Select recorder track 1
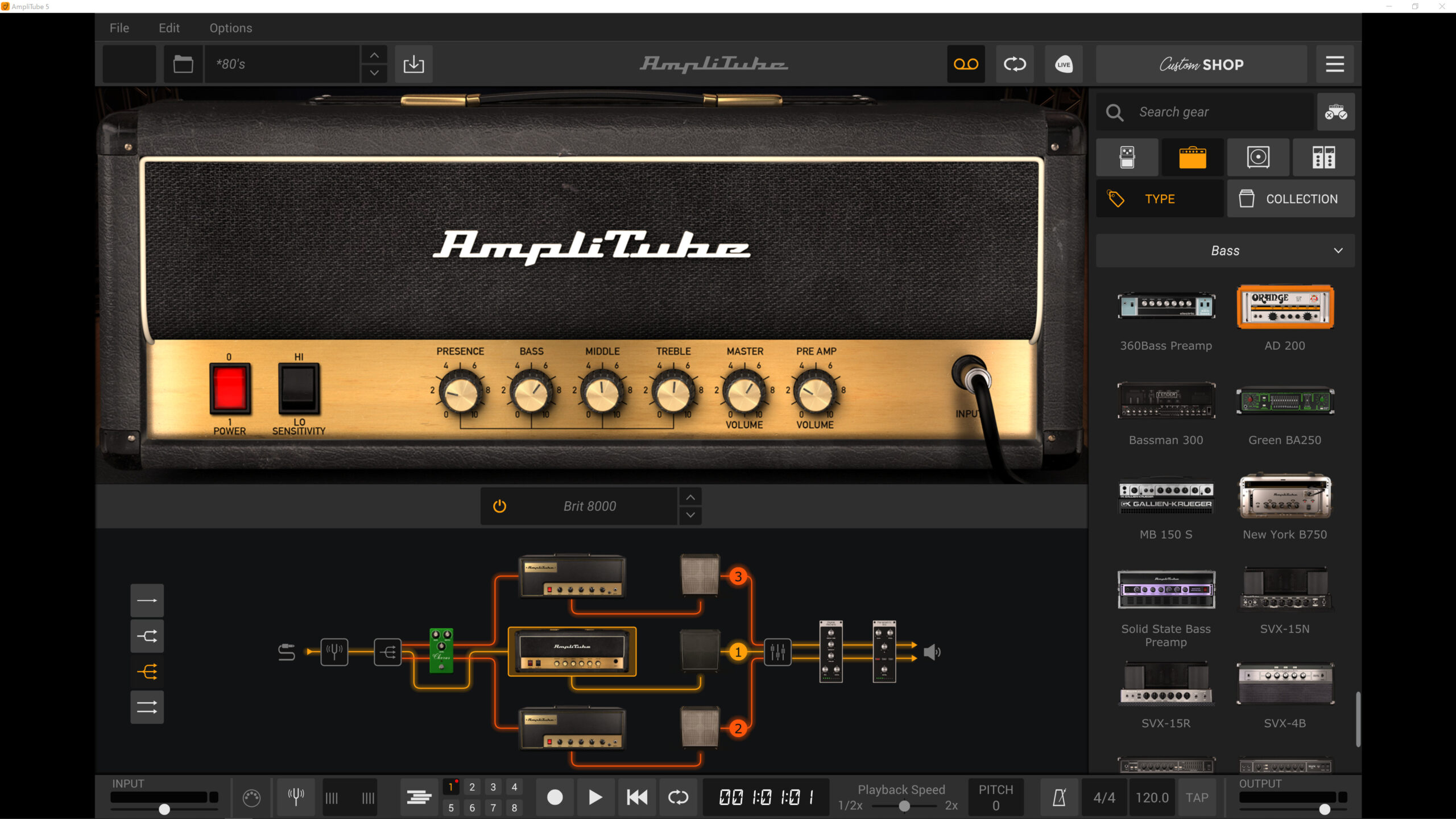Viewport: 1456px width, 819px height. [x=450, y=787]
